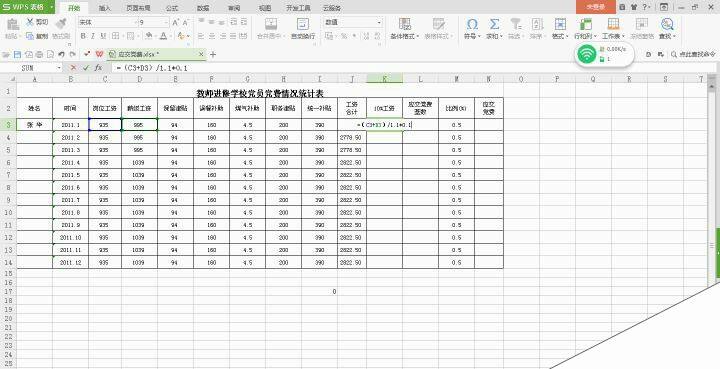Click the Save icon in quick access toolbar
Image resolution: width=720 pixels, height=369 pixels.
pyautogui.click(x=18, y=55)
